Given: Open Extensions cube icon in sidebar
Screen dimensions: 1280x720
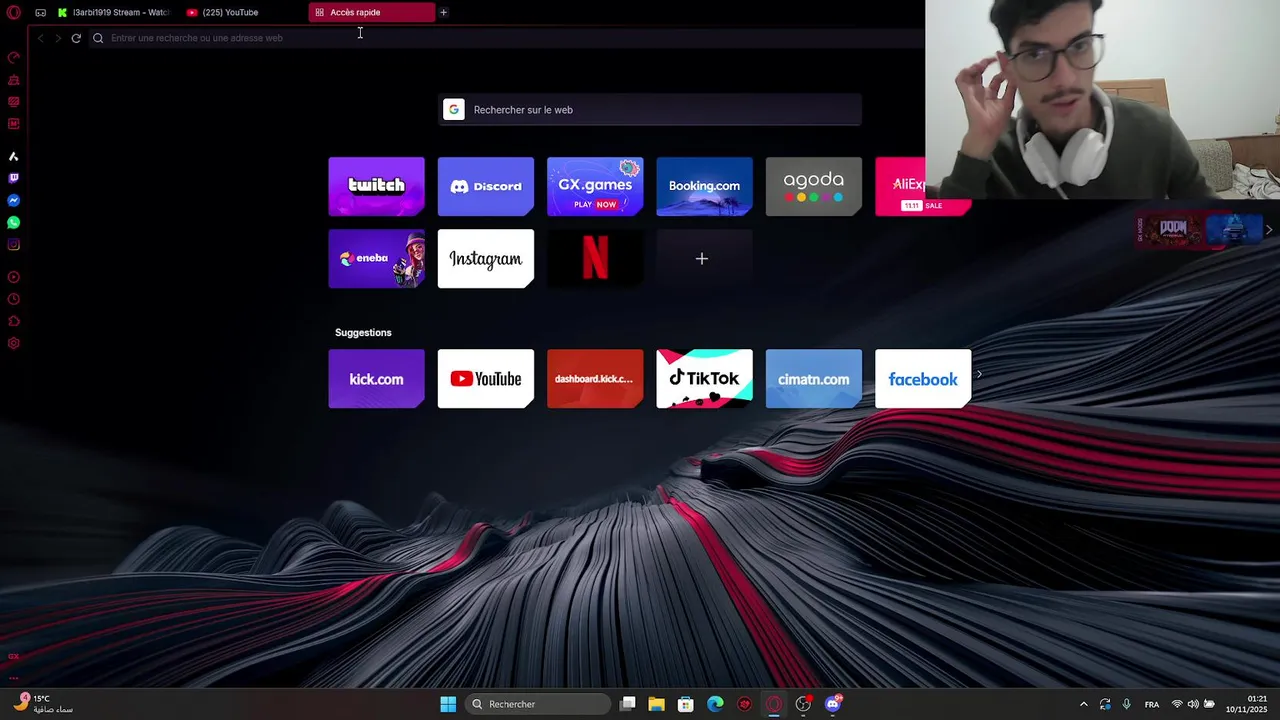Looking at the screenshot, I should 14,321.
